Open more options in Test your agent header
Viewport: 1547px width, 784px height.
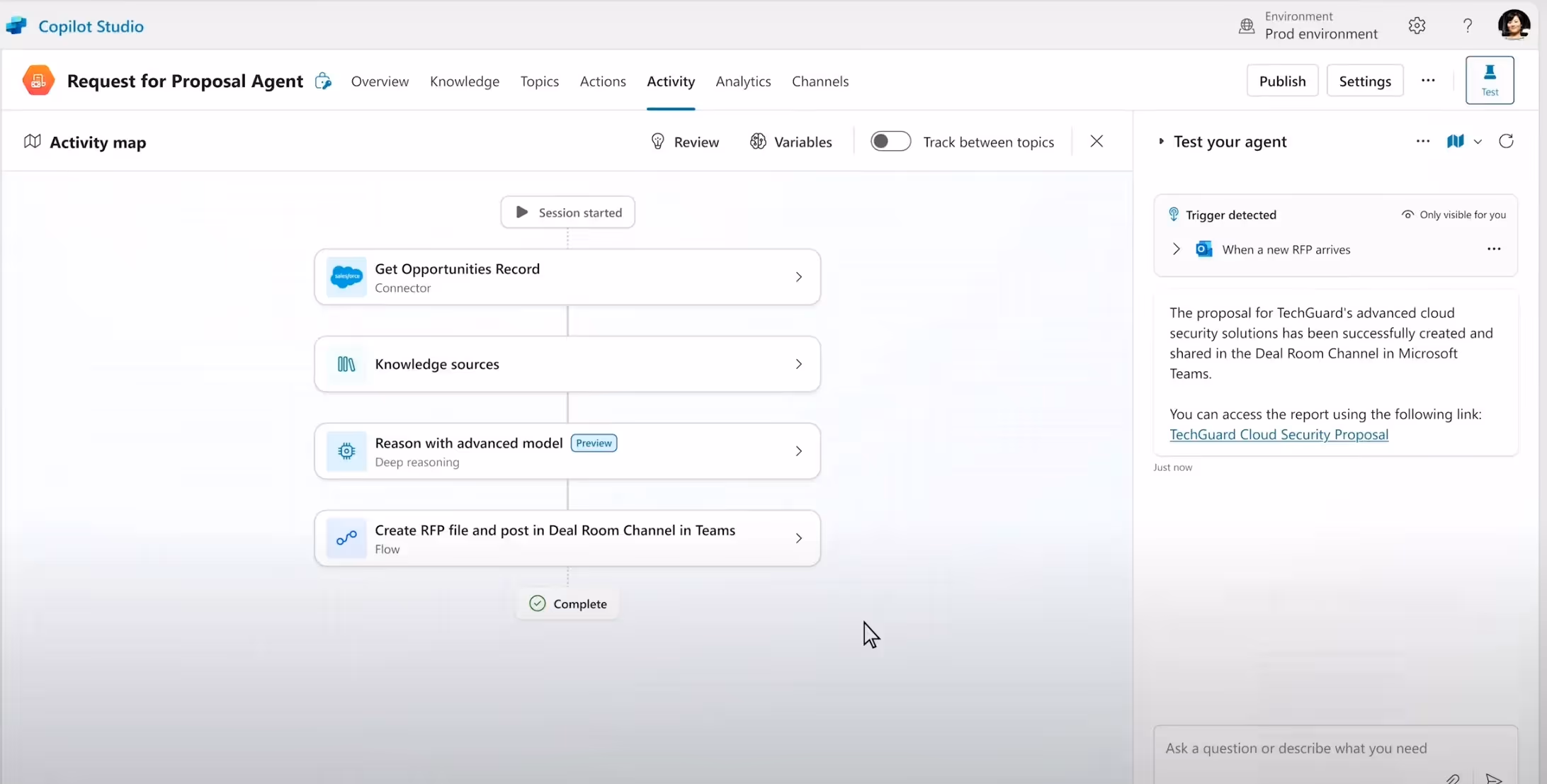[1422, 141]
